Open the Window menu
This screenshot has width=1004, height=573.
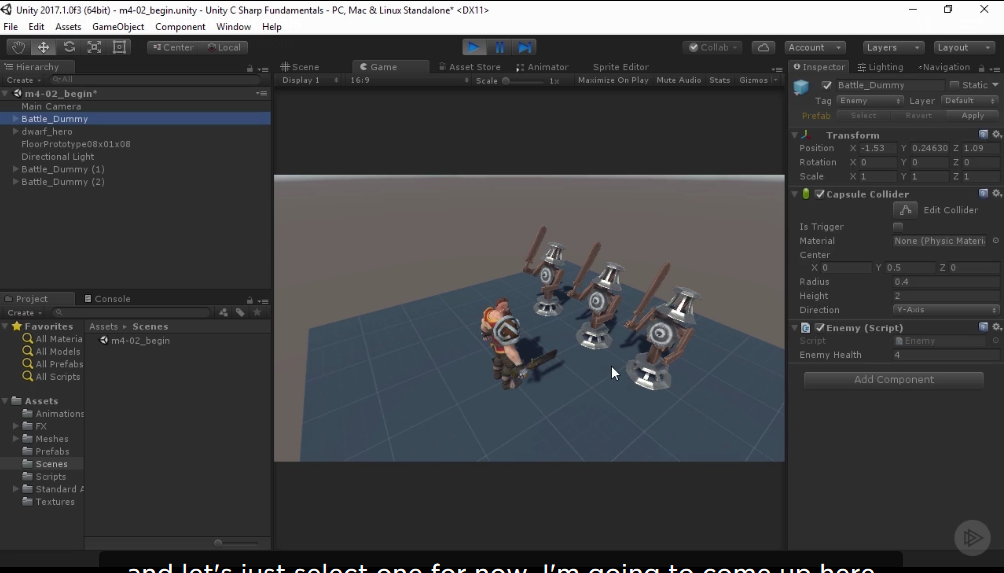click(x=233, y=27)
